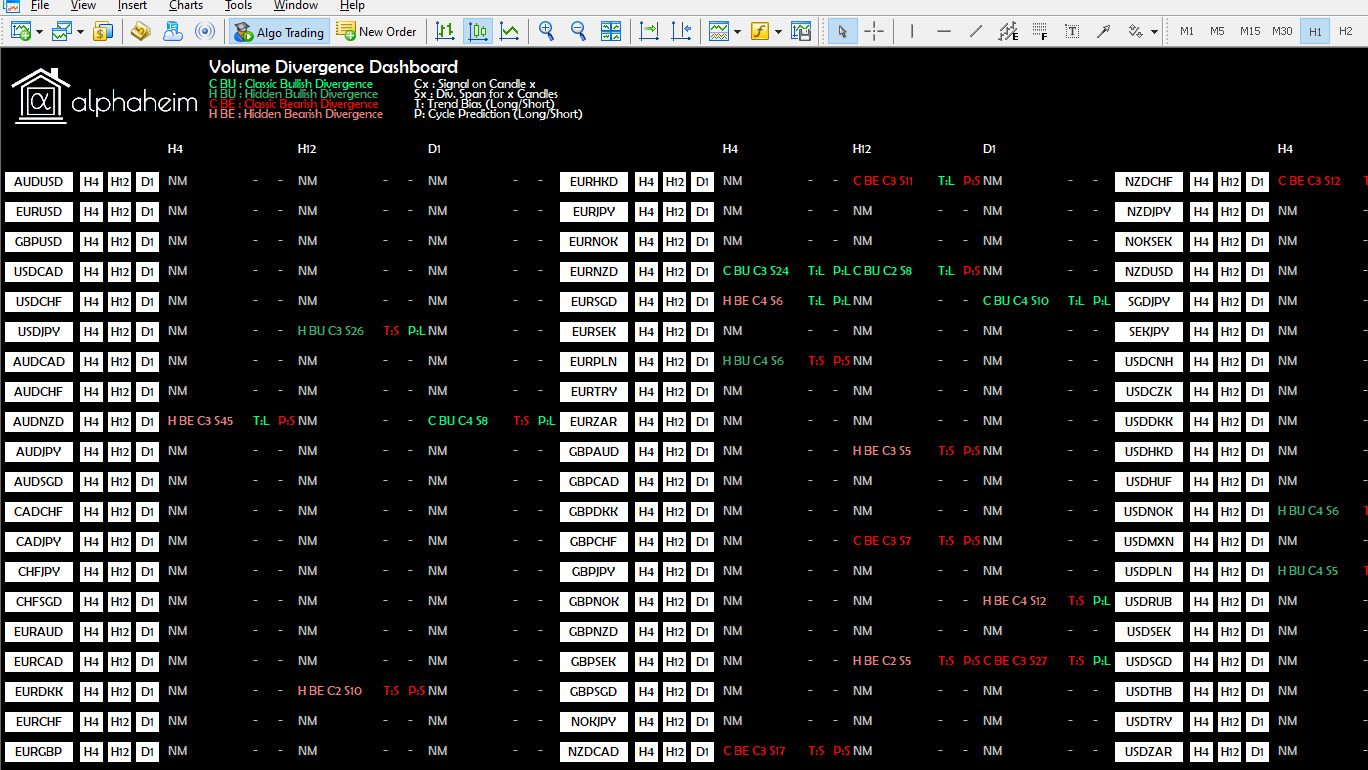Open the chart Templates icon

coord(801,31)
